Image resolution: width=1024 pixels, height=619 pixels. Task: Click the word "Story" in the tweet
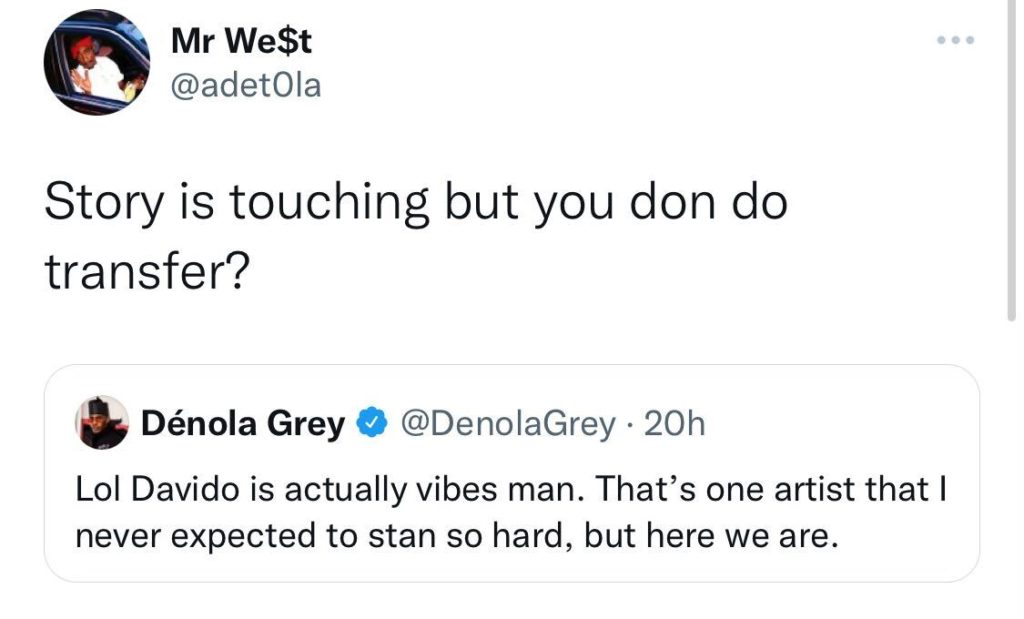pyautogui.click(x=103, y=205)
